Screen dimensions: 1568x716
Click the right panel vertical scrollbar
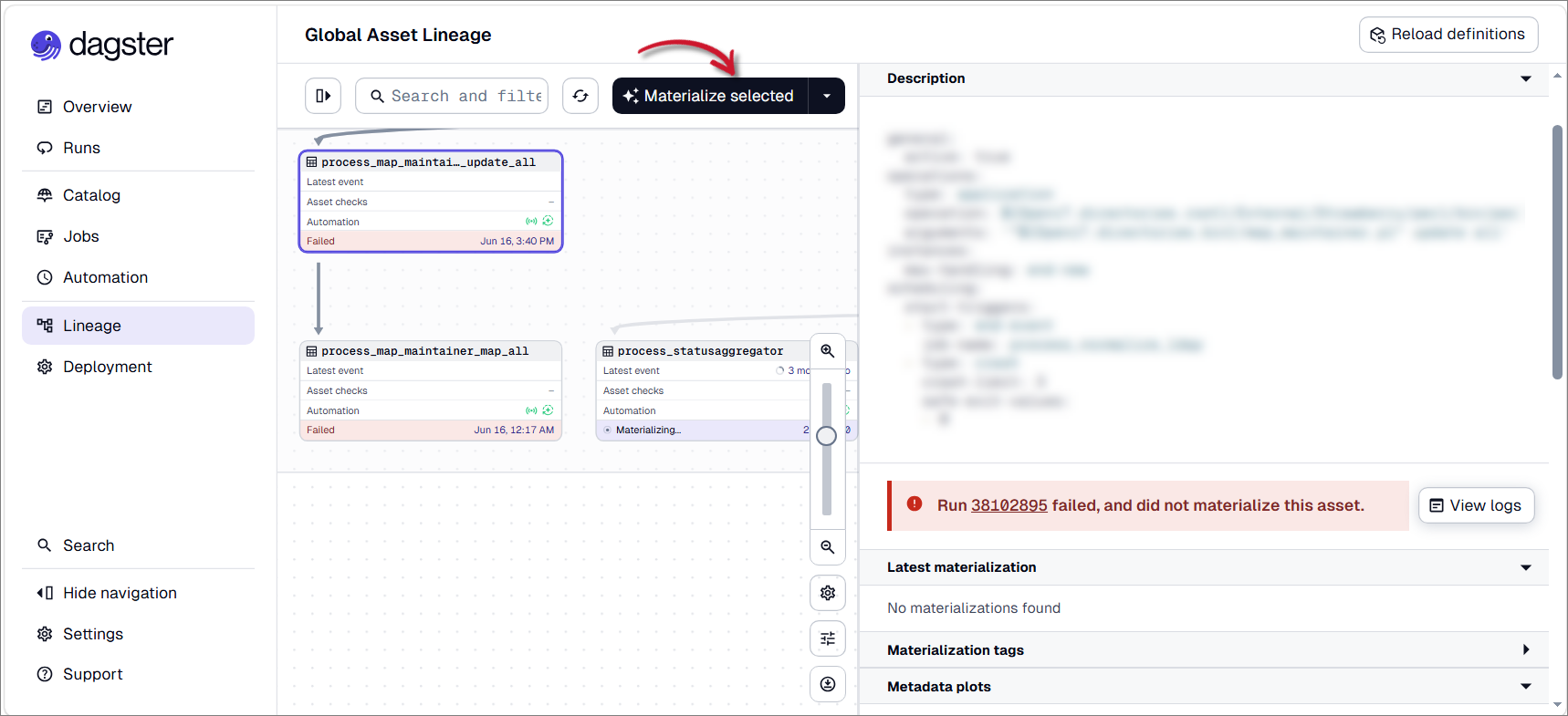1558,253
